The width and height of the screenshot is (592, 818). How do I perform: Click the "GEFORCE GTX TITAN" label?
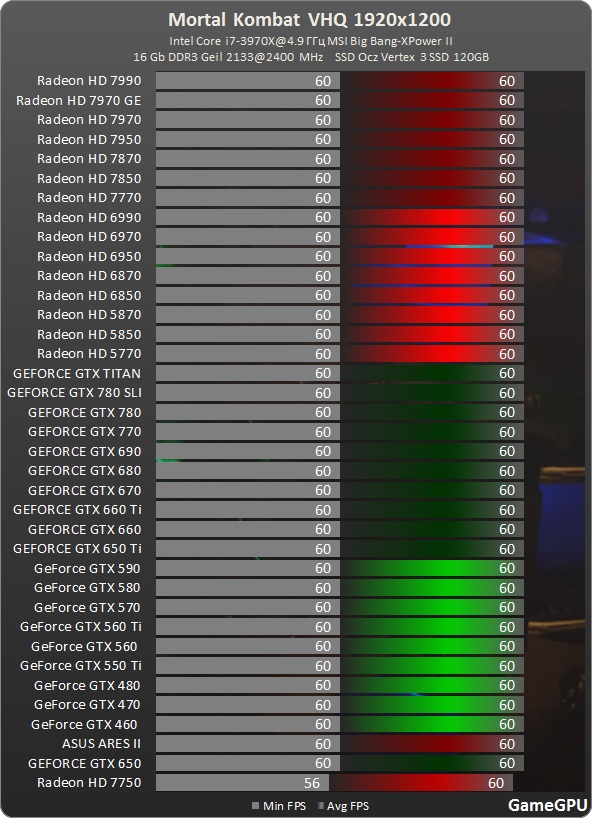click(x=77, y=373)
